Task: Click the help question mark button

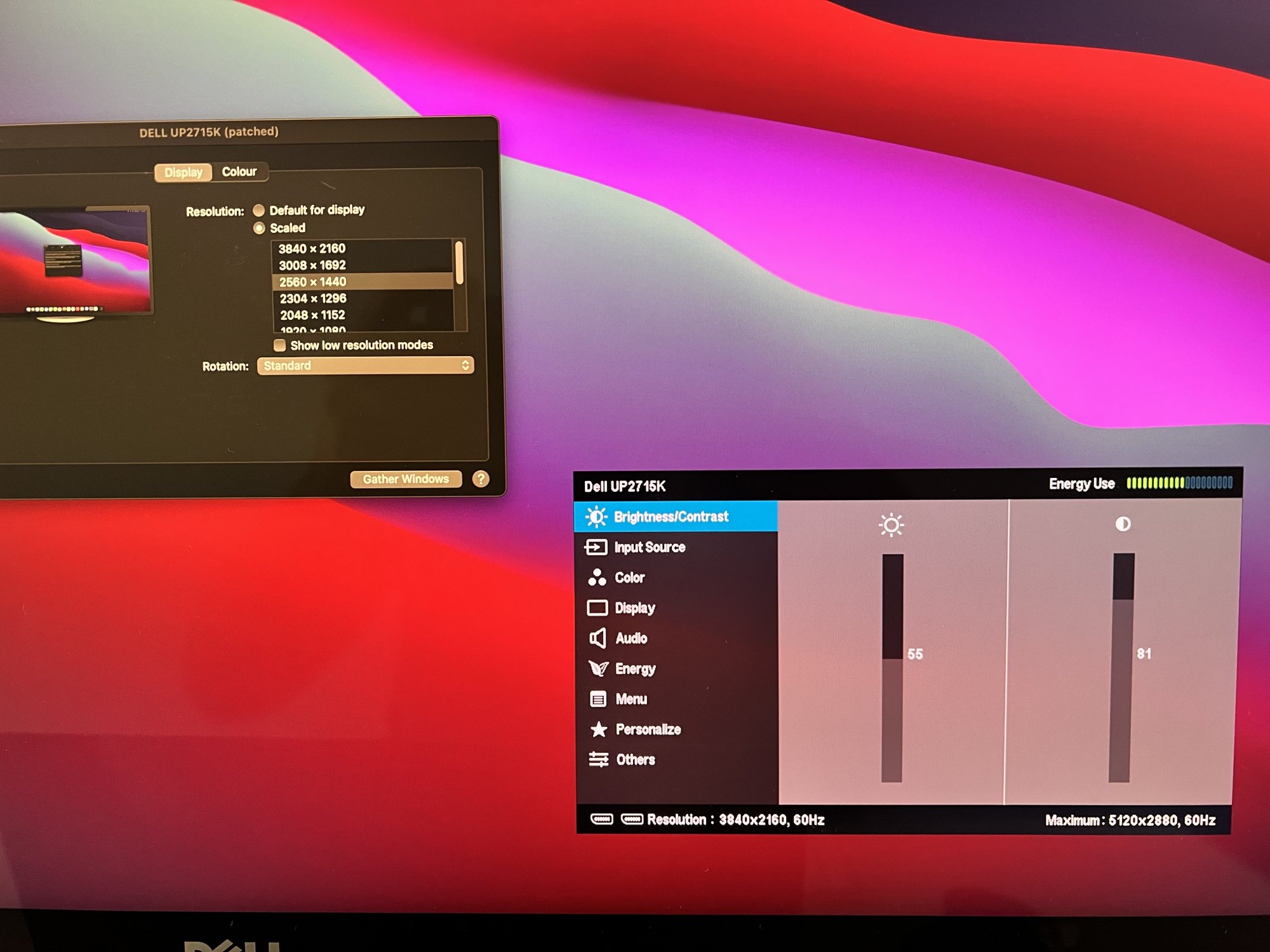Action: pos(481,479)
